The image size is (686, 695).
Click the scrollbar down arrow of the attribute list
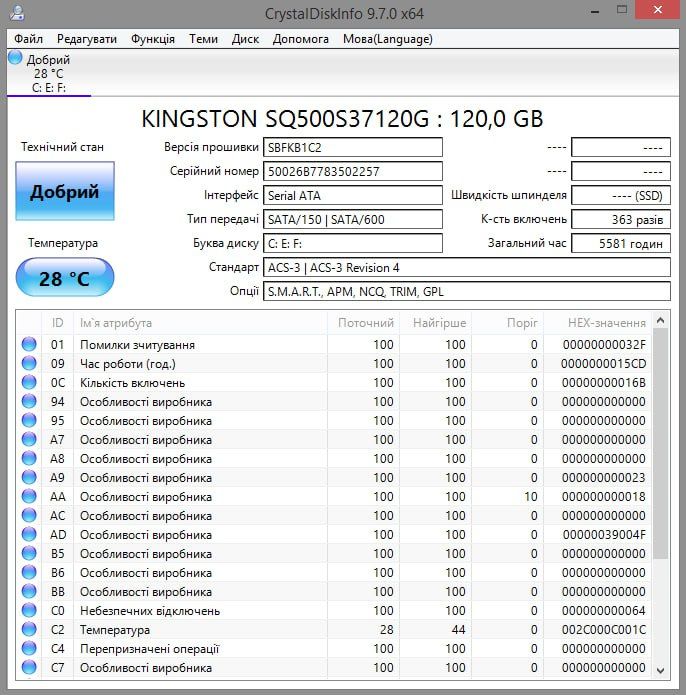[660, 670]
